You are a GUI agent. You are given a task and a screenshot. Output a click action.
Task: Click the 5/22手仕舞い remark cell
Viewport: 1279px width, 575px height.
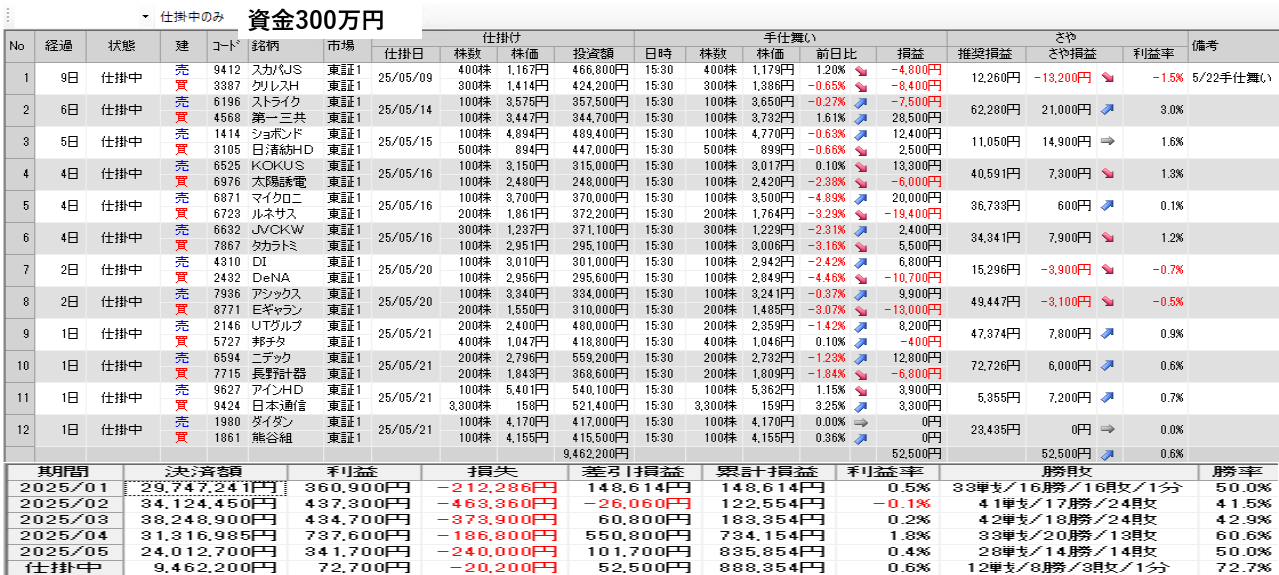1232,77
